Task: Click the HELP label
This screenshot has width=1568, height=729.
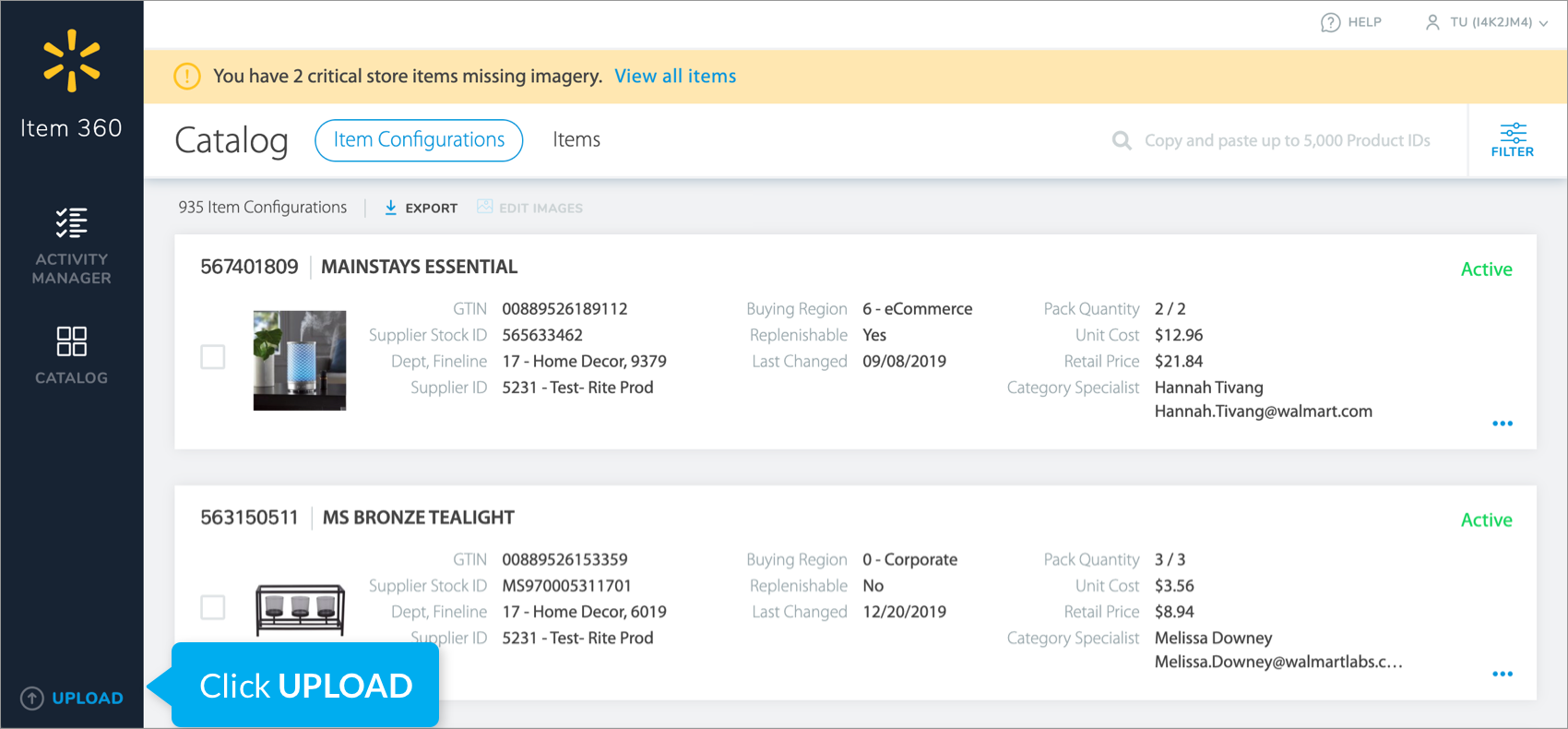Action: pyautogui.click(x=1365, y=22)
